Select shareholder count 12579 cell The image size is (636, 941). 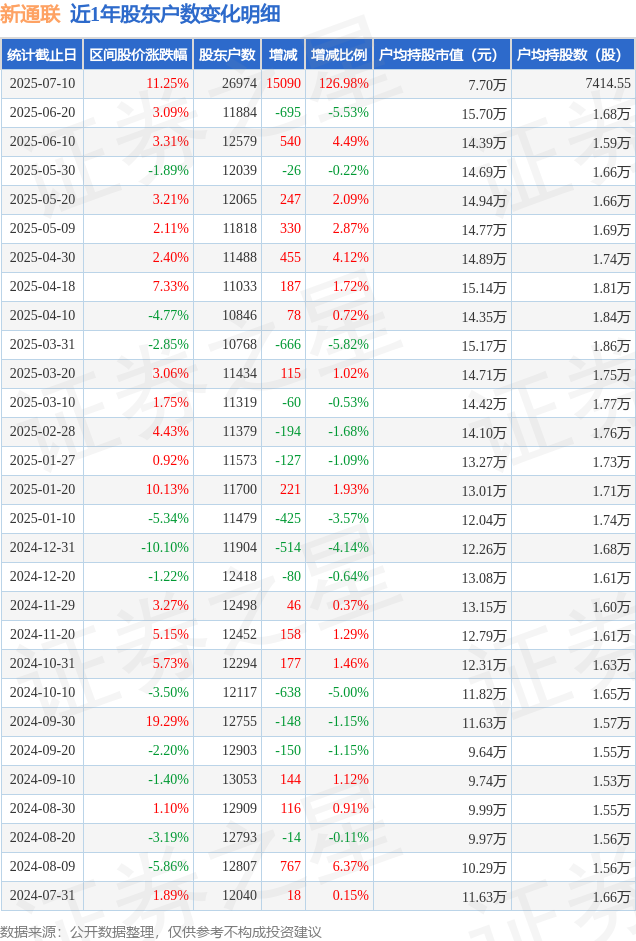(239, 141)
